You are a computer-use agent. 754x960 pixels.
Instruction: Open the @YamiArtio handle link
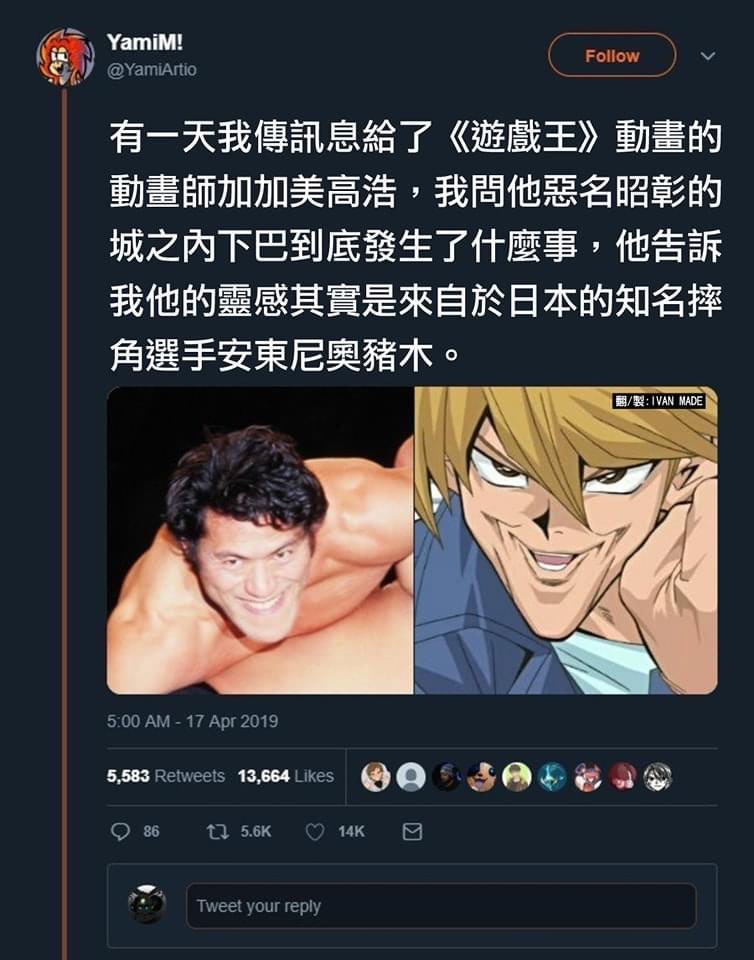tap(152, 70)
